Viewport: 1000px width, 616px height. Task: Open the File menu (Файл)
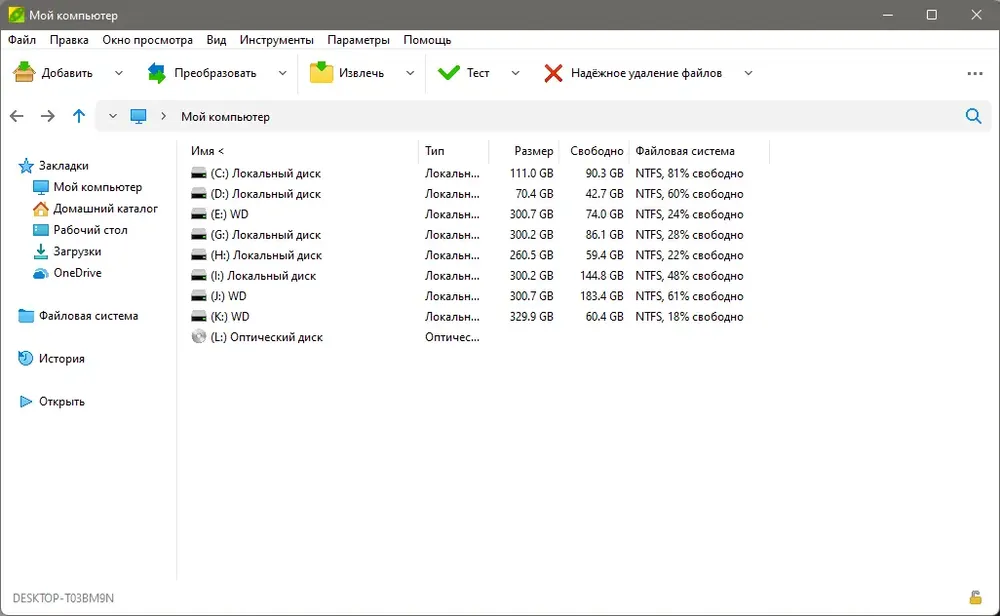[22, 40]
